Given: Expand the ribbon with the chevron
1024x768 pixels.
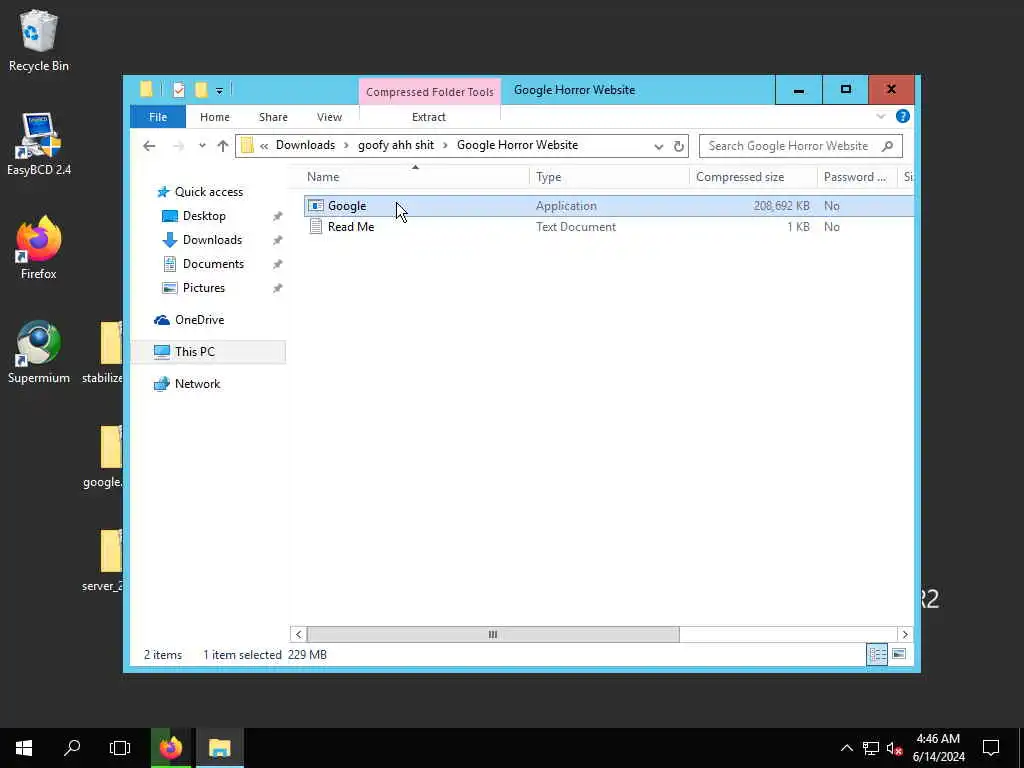Looking at the screenshot, I should click(881, 116).
